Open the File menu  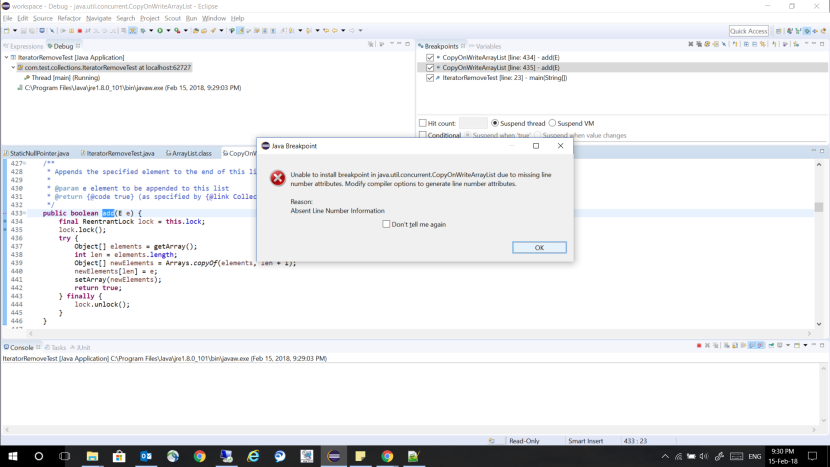click(7, 18)
